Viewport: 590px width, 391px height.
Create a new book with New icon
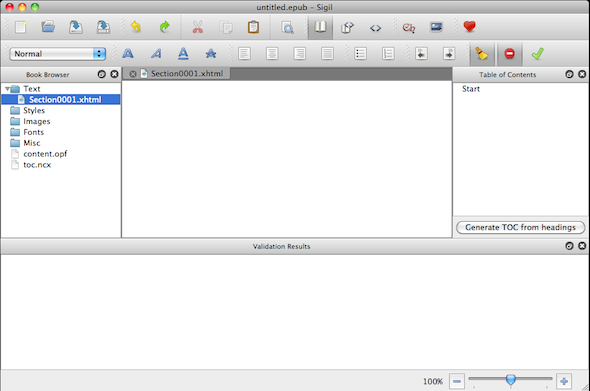pos(20,27)
